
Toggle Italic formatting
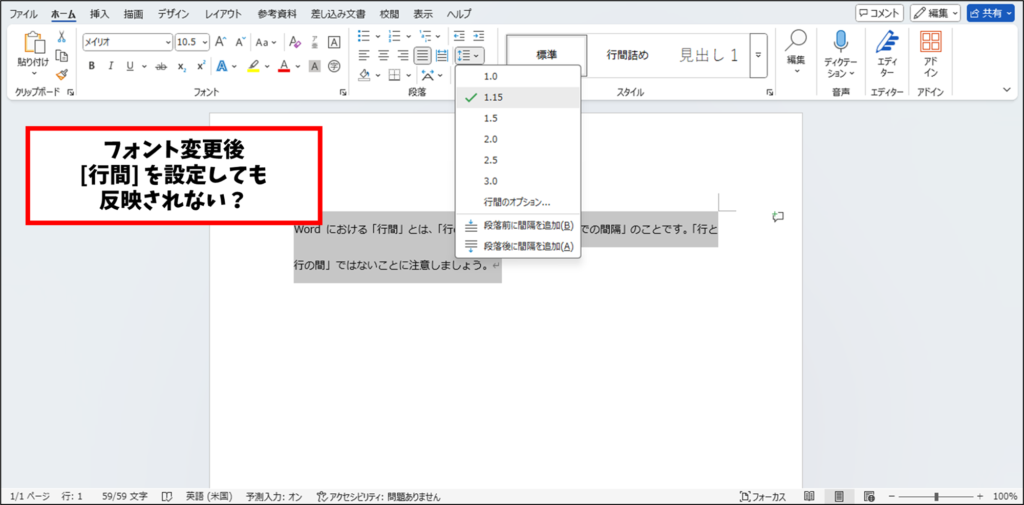pos(111,67)
